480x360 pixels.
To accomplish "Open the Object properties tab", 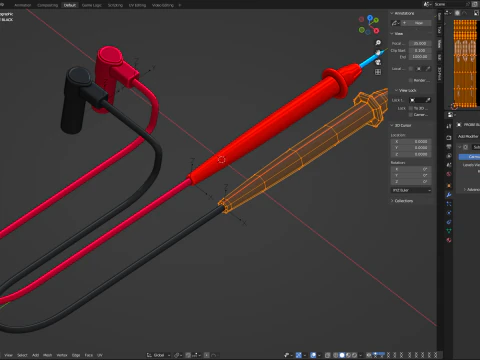I will coord(449,186).
